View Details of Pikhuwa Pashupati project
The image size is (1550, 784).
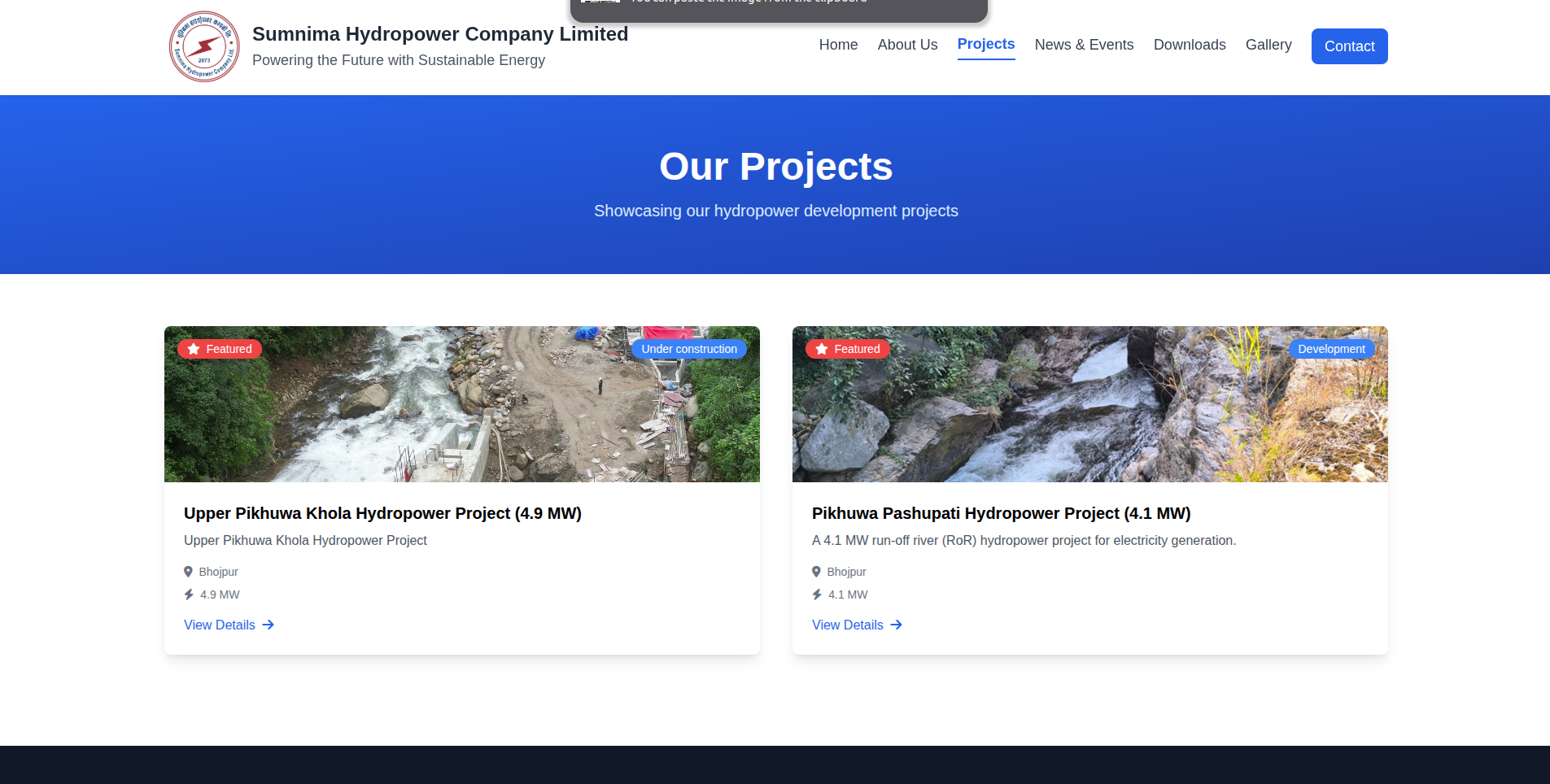(x=857, y=625)
